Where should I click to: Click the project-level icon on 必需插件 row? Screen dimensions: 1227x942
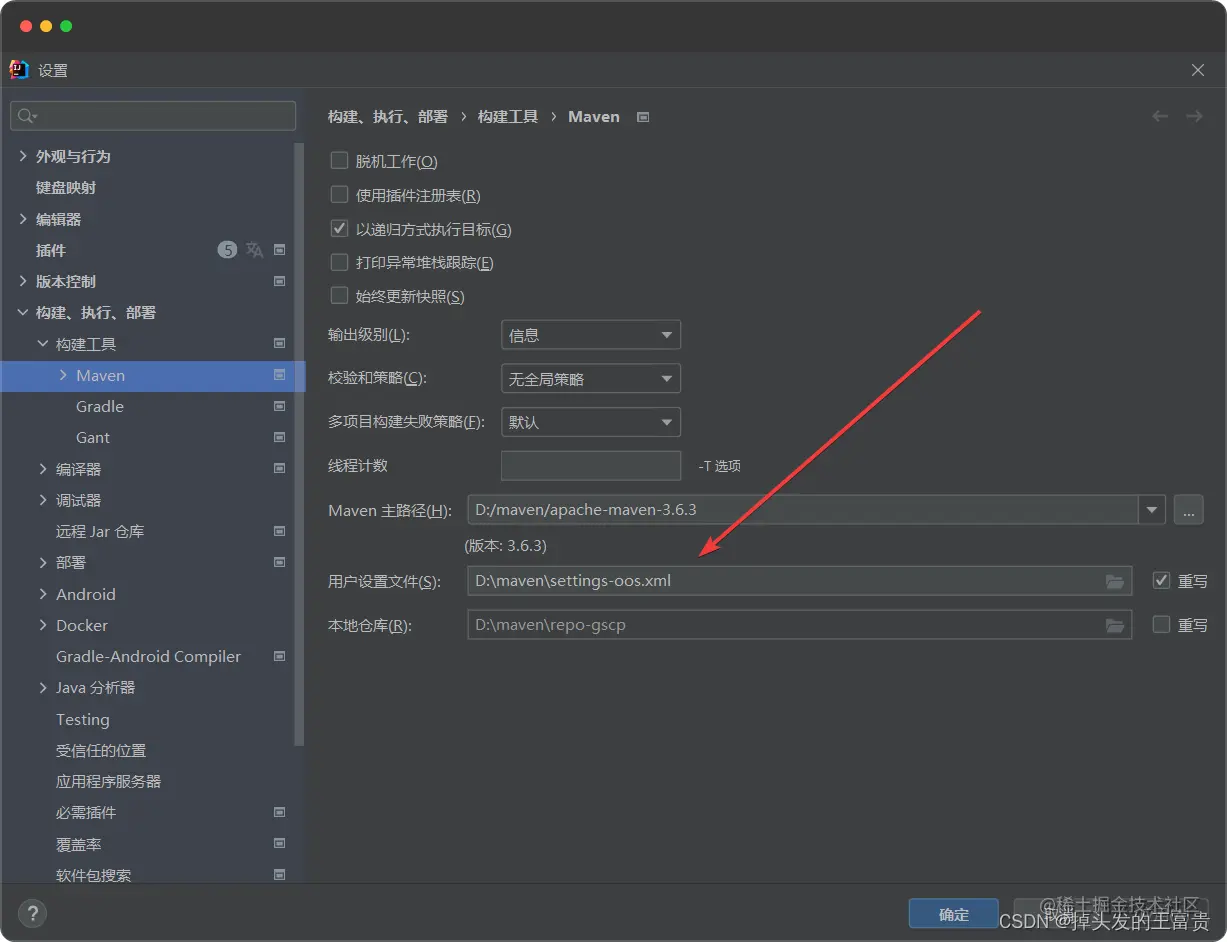[280, 813]
